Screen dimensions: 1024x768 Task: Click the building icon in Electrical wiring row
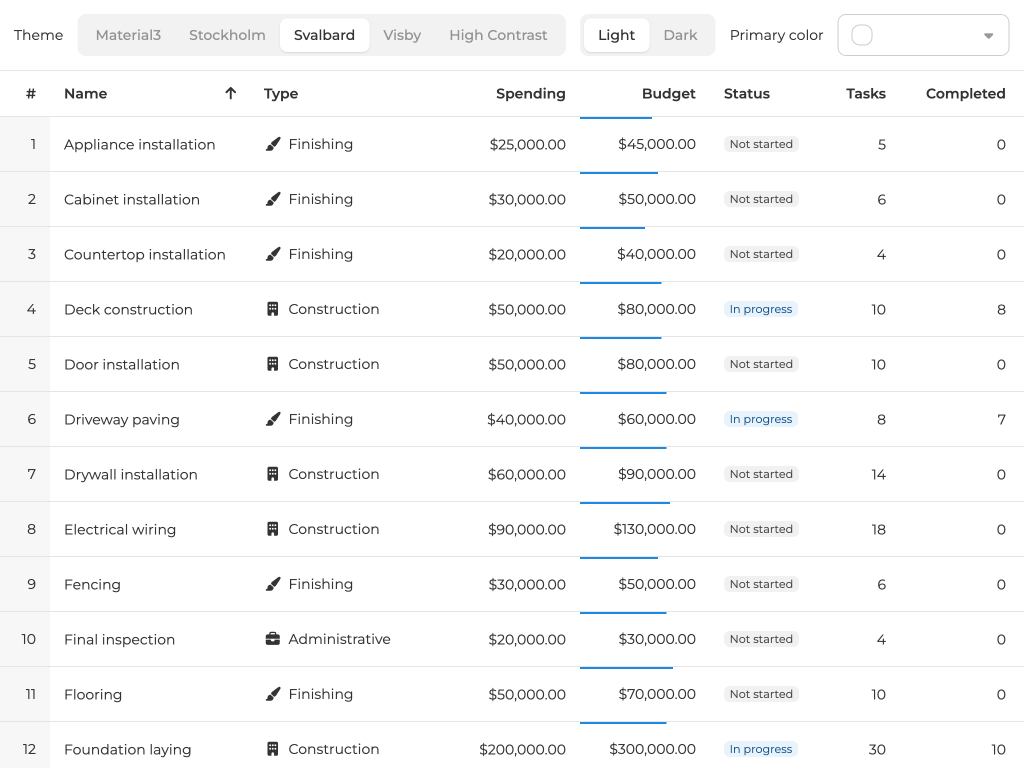click(x=273, y=529)
